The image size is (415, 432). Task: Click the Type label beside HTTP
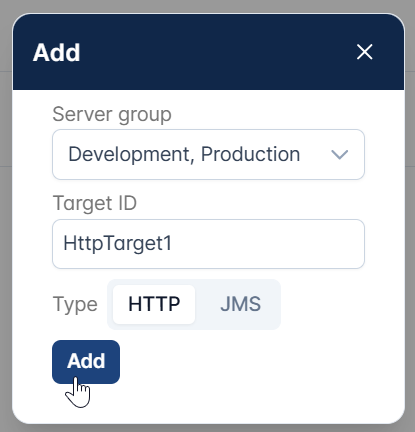[75, 304]
